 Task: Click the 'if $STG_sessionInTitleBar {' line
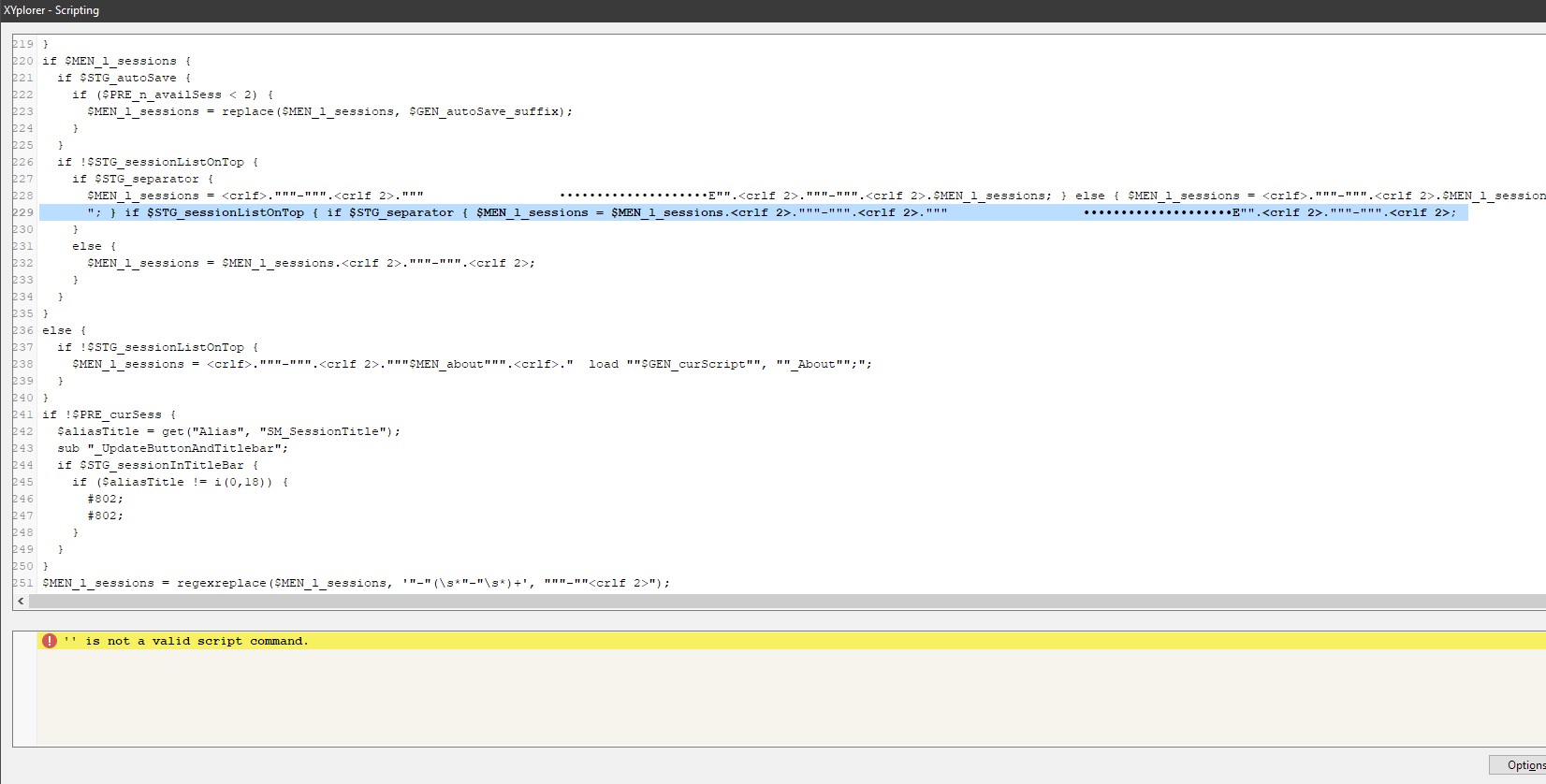pos(157,465)
